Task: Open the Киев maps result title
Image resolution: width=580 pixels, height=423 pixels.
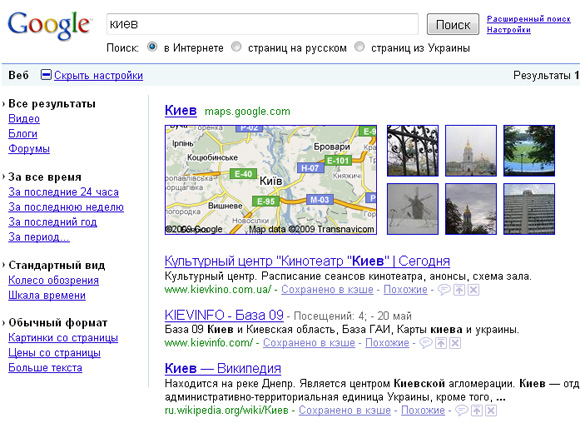Action: pos(181,110)
